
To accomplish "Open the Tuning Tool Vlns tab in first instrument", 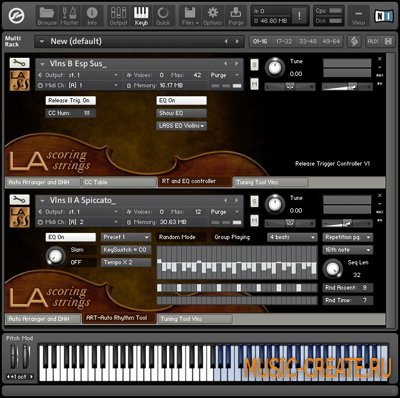I will point(271,182).
